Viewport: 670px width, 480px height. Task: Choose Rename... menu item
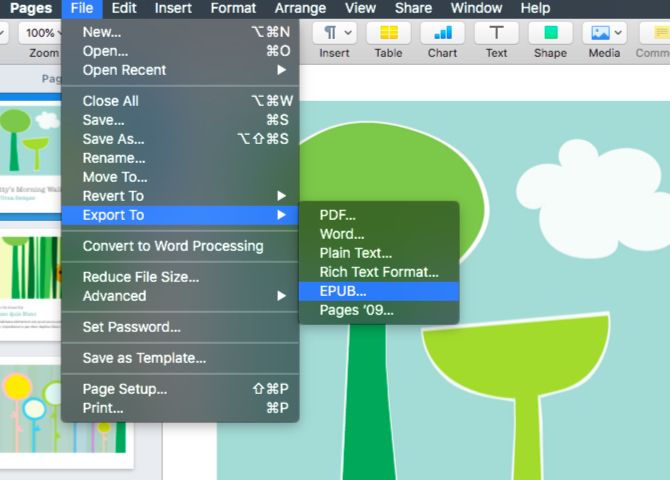pyautogui.click(x=180, y=158)
